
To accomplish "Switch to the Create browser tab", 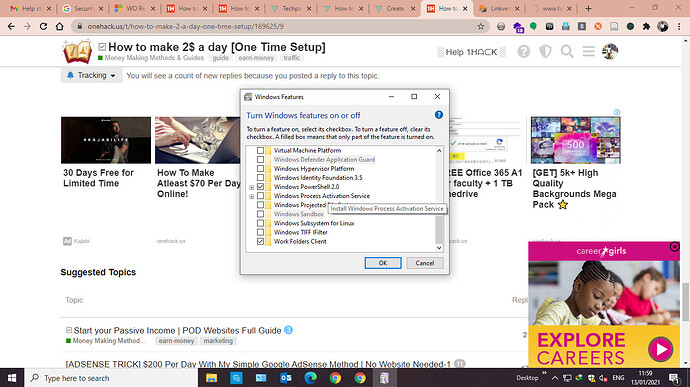I will 395,8.
